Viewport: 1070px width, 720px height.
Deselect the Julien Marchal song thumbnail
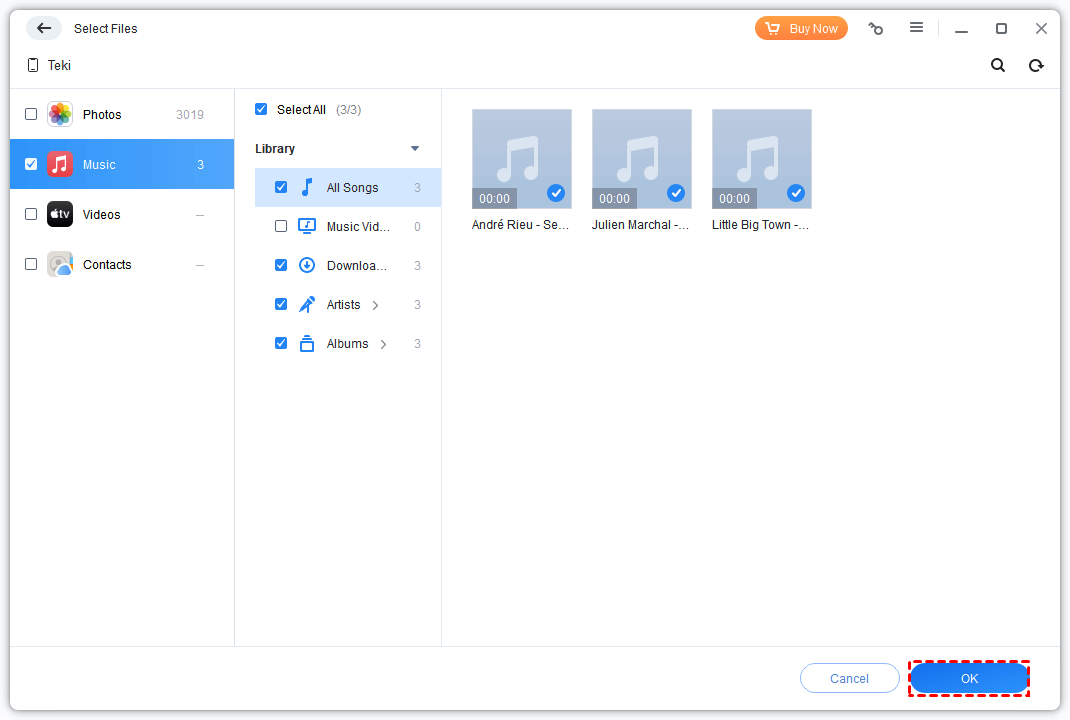pyautogui.click(x=676, y=194)
